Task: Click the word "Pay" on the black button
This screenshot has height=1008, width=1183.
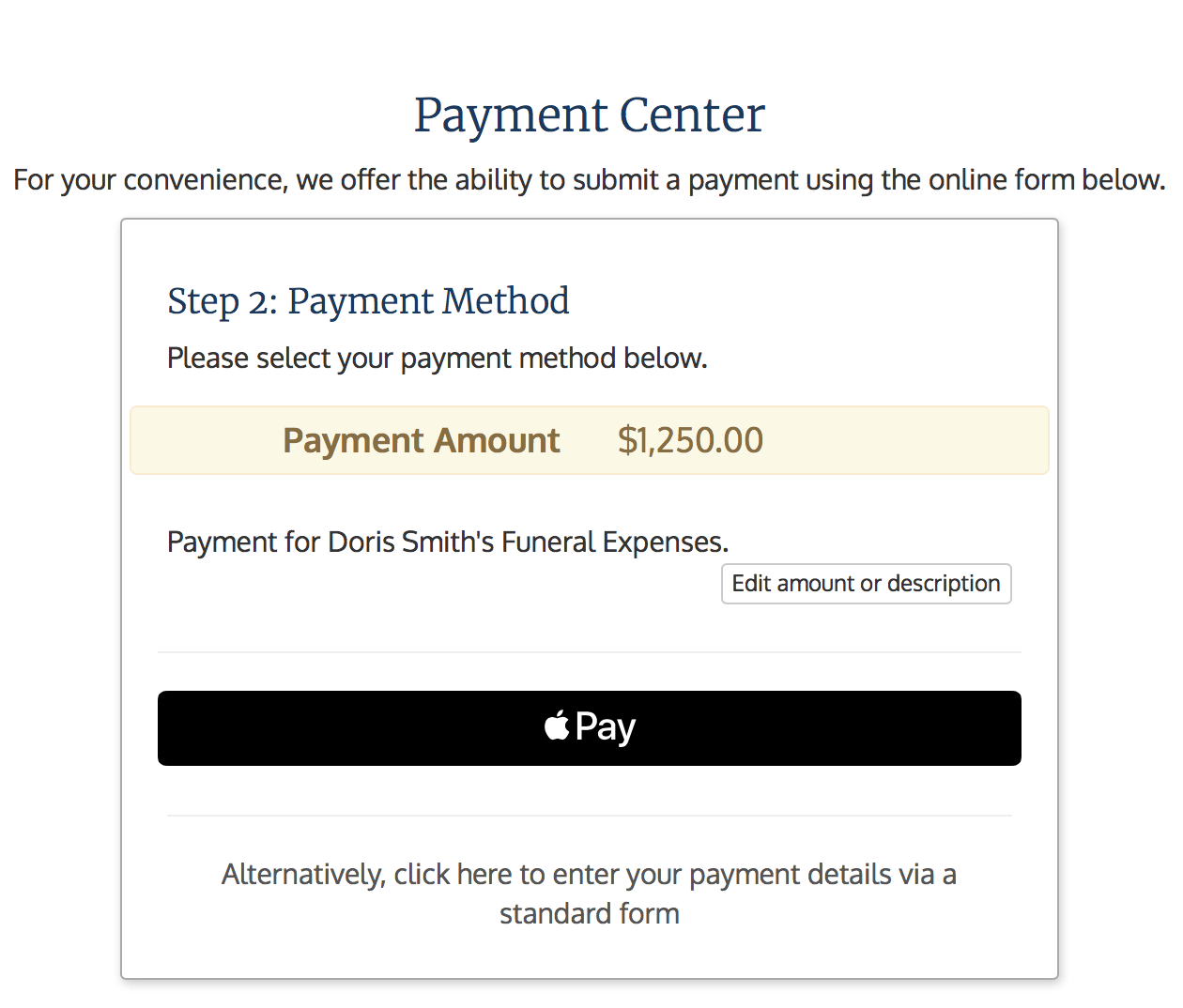Action: click(x=606, y=727)
